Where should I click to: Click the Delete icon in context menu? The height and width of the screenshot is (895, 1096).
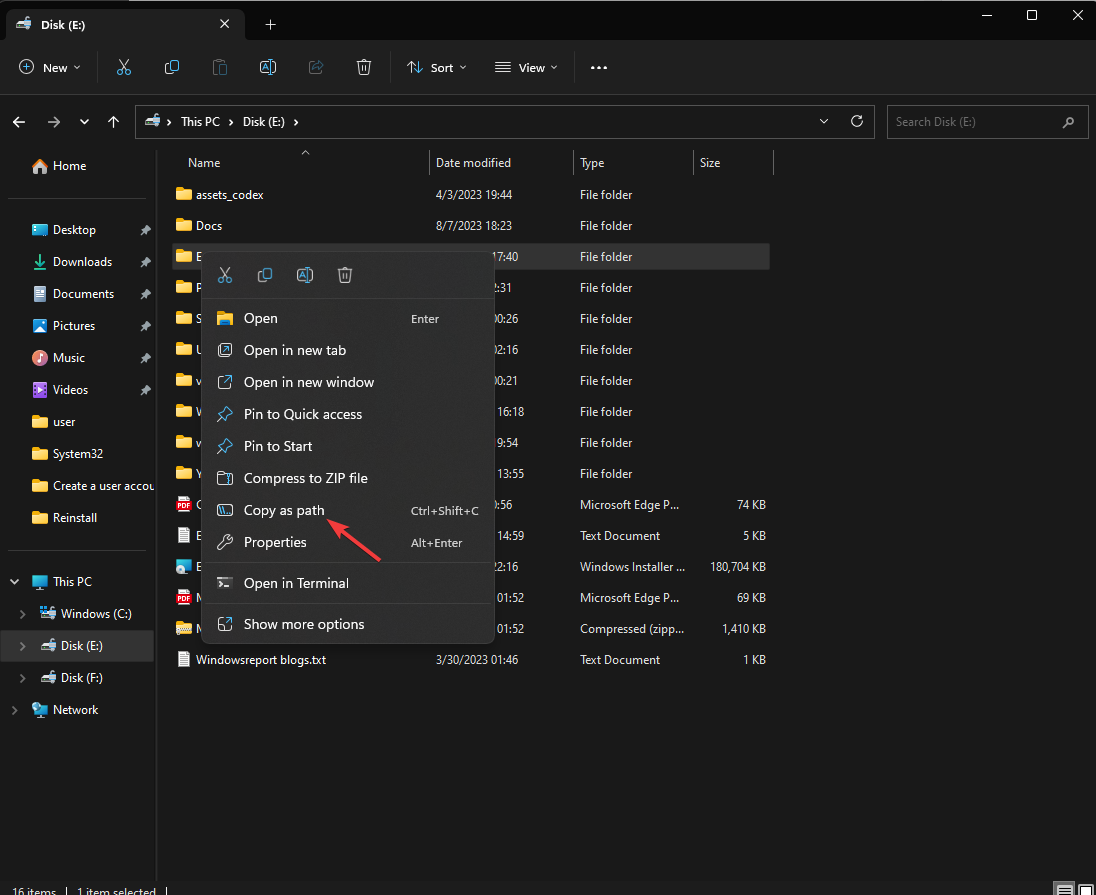pos(345,275)
